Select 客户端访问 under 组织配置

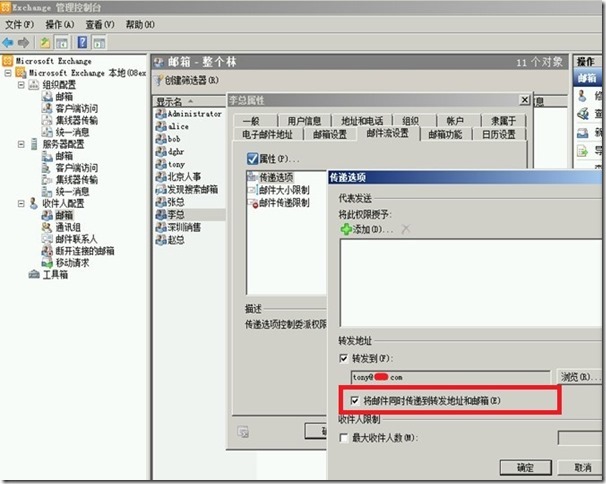(x=70, y=108)
